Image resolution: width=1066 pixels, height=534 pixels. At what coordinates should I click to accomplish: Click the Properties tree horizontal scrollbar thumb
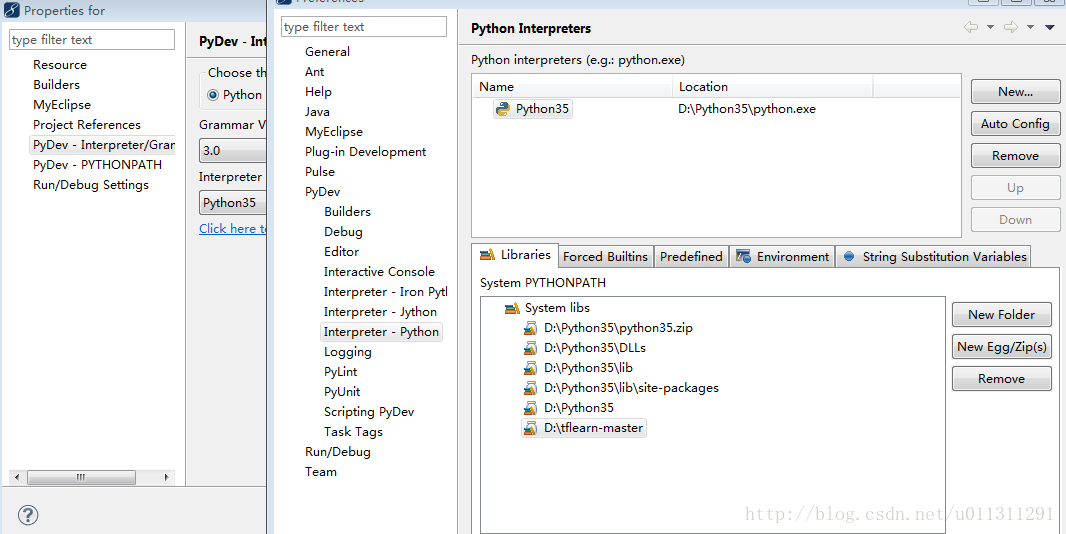coord(81,478)
